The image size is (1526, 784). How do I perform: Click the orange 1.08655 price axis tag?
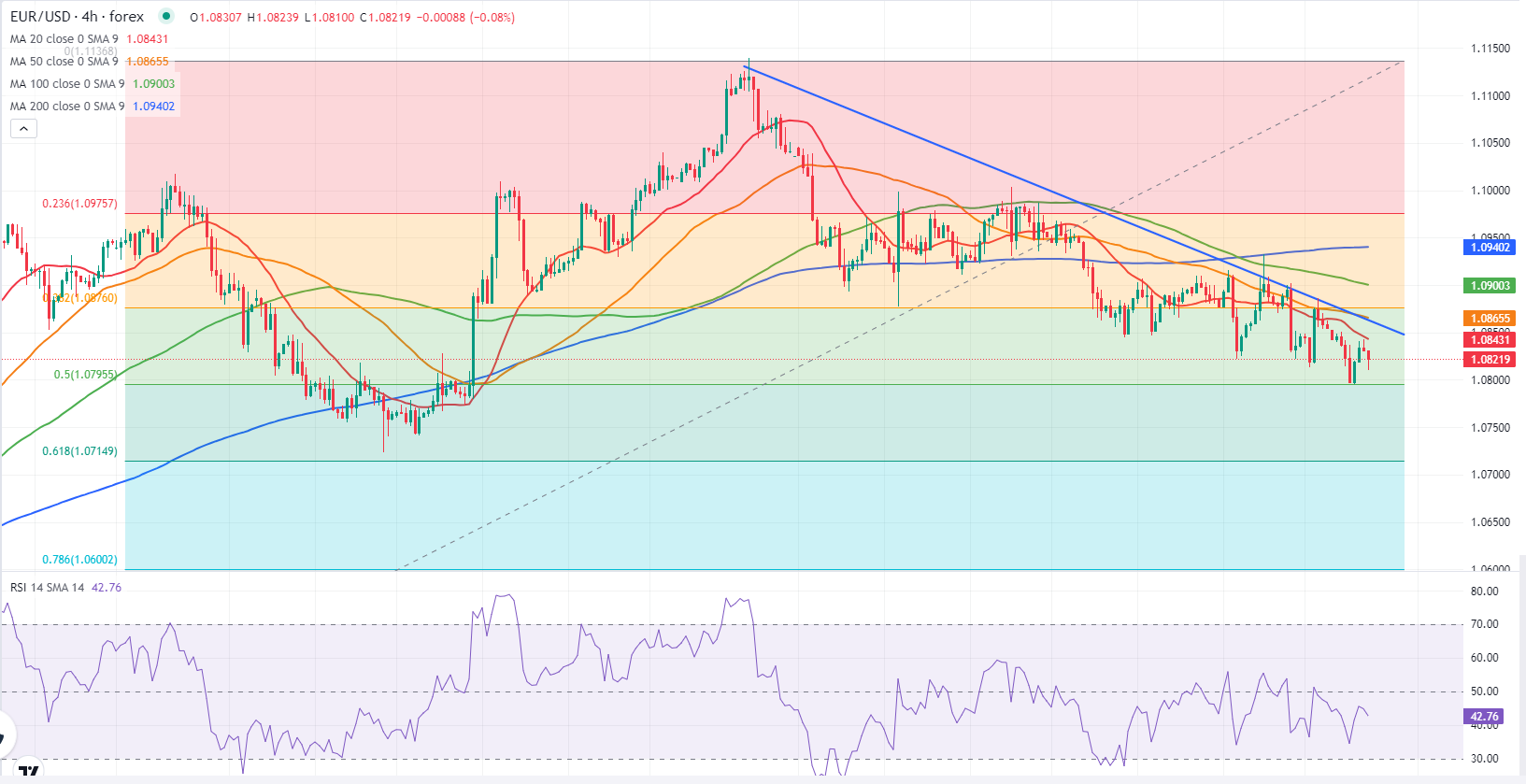coord(1490,319)
